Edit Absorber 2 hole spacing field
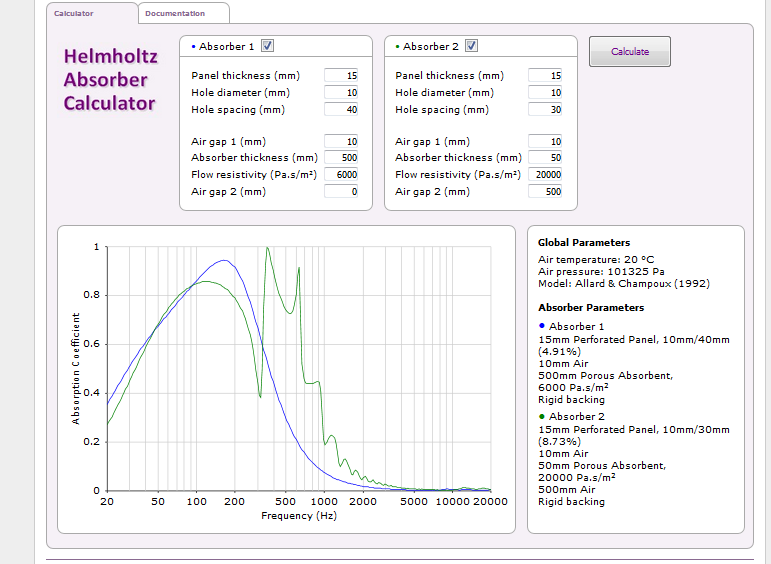This screenshot has height=564, width=771. point(545,110)
